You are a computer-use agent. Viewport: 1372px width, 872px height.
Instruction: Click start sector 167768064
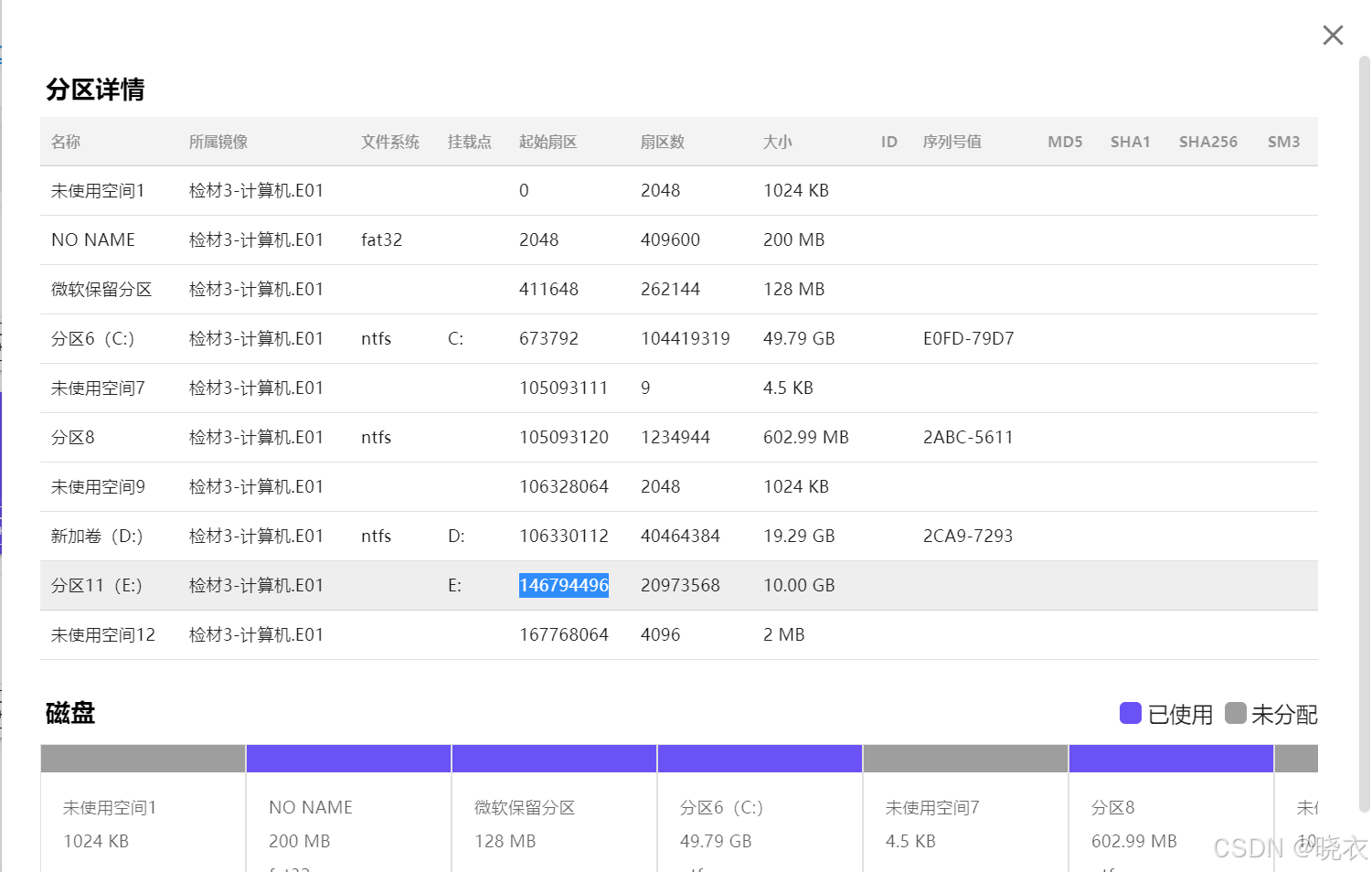564,634
